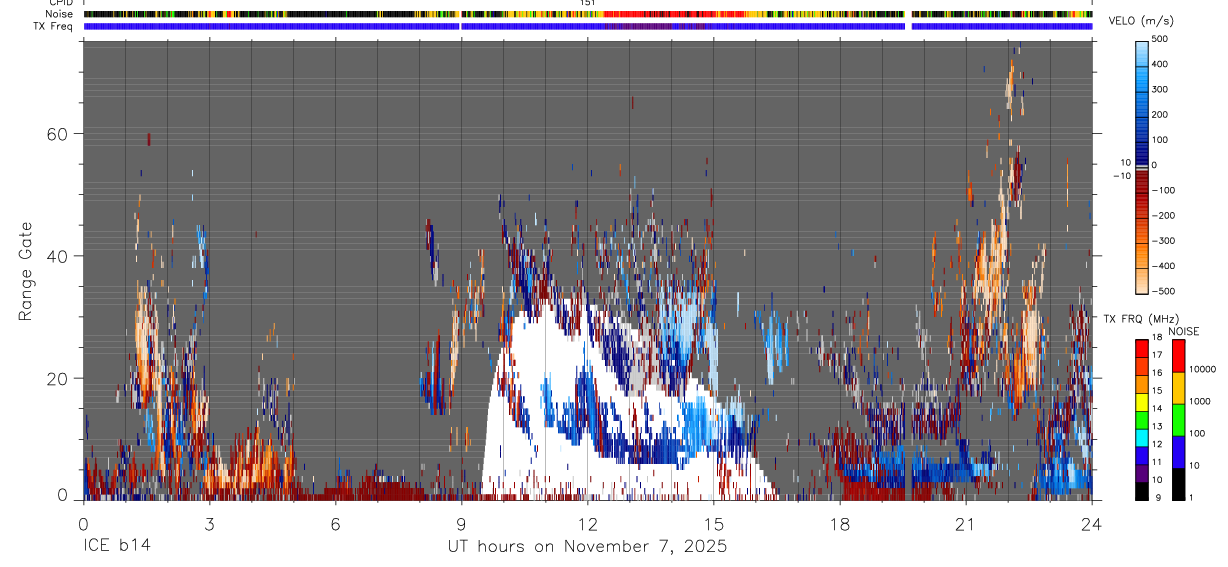
Task: Click the 'TX FRQ (MHz)' legend title
Action: 1141,318
